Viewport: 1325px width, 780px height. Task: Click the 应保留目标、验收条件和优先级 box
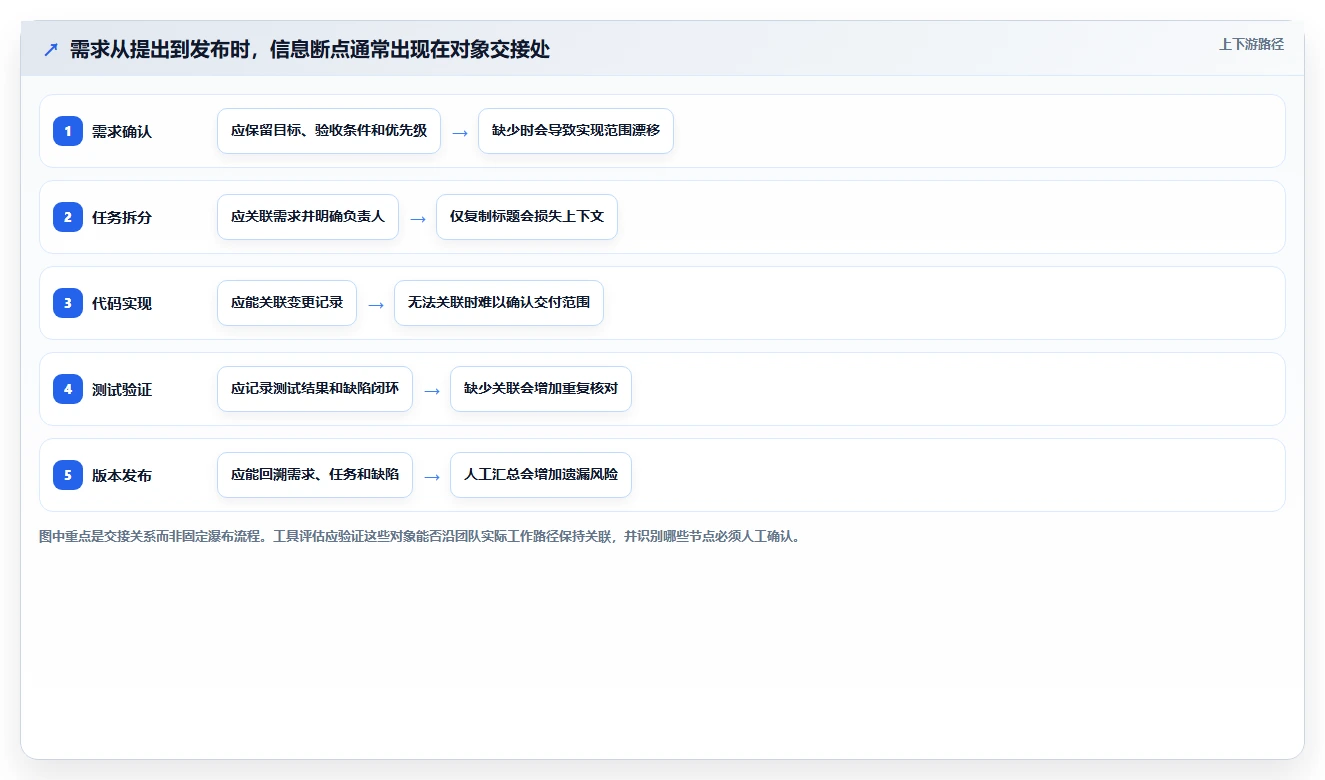329,131
